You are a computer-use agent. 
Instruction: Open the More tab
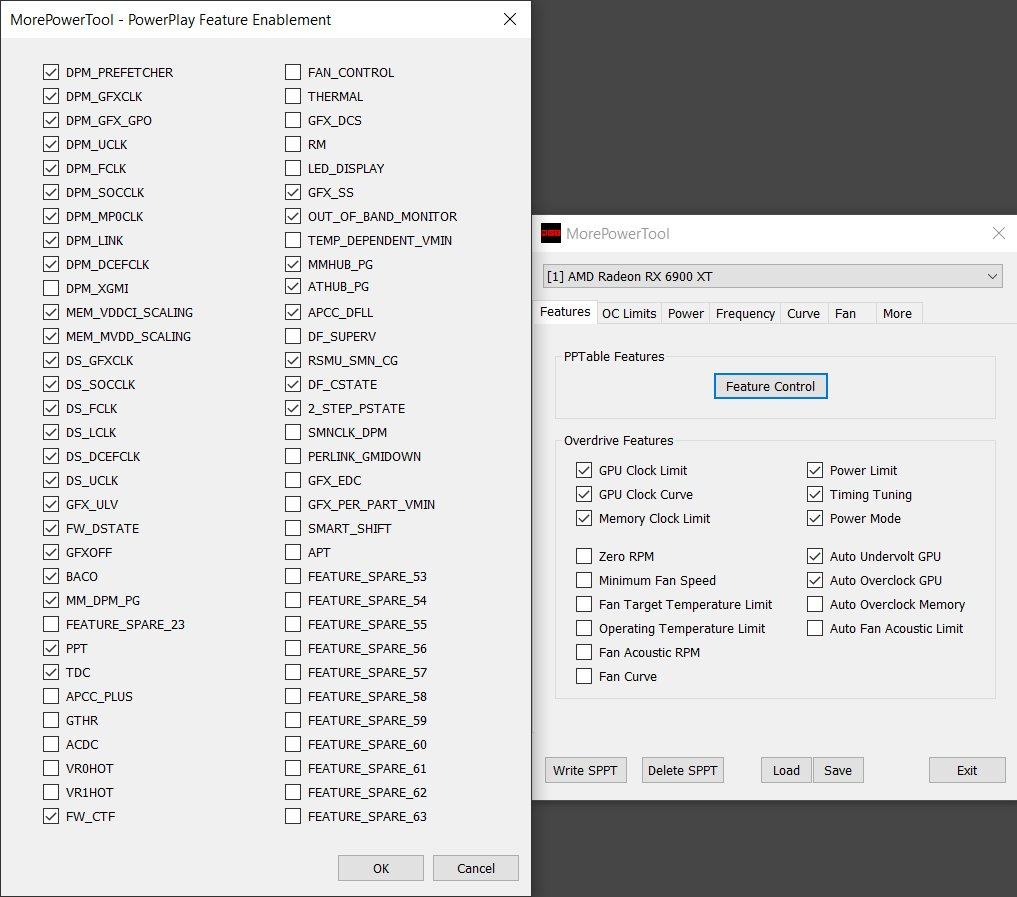pyautogui.click(x=897, y=313)
